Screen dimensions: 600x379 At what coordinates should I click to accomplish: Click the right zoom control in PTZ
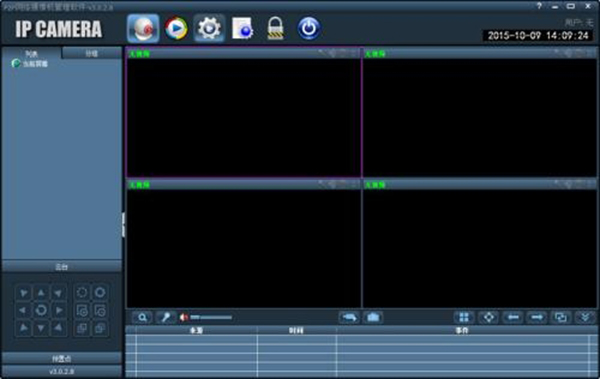point(100,310)
